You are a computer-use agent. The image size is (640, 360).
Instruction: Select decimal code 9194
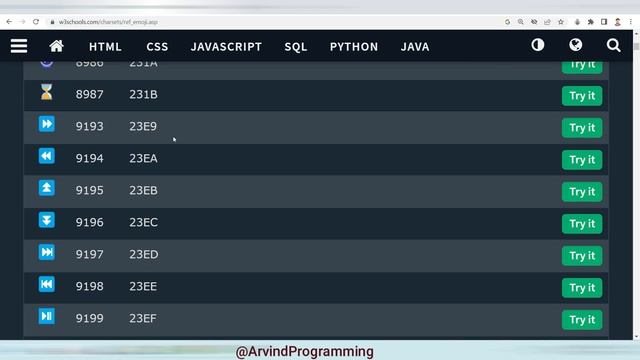(x=89, y=158)
